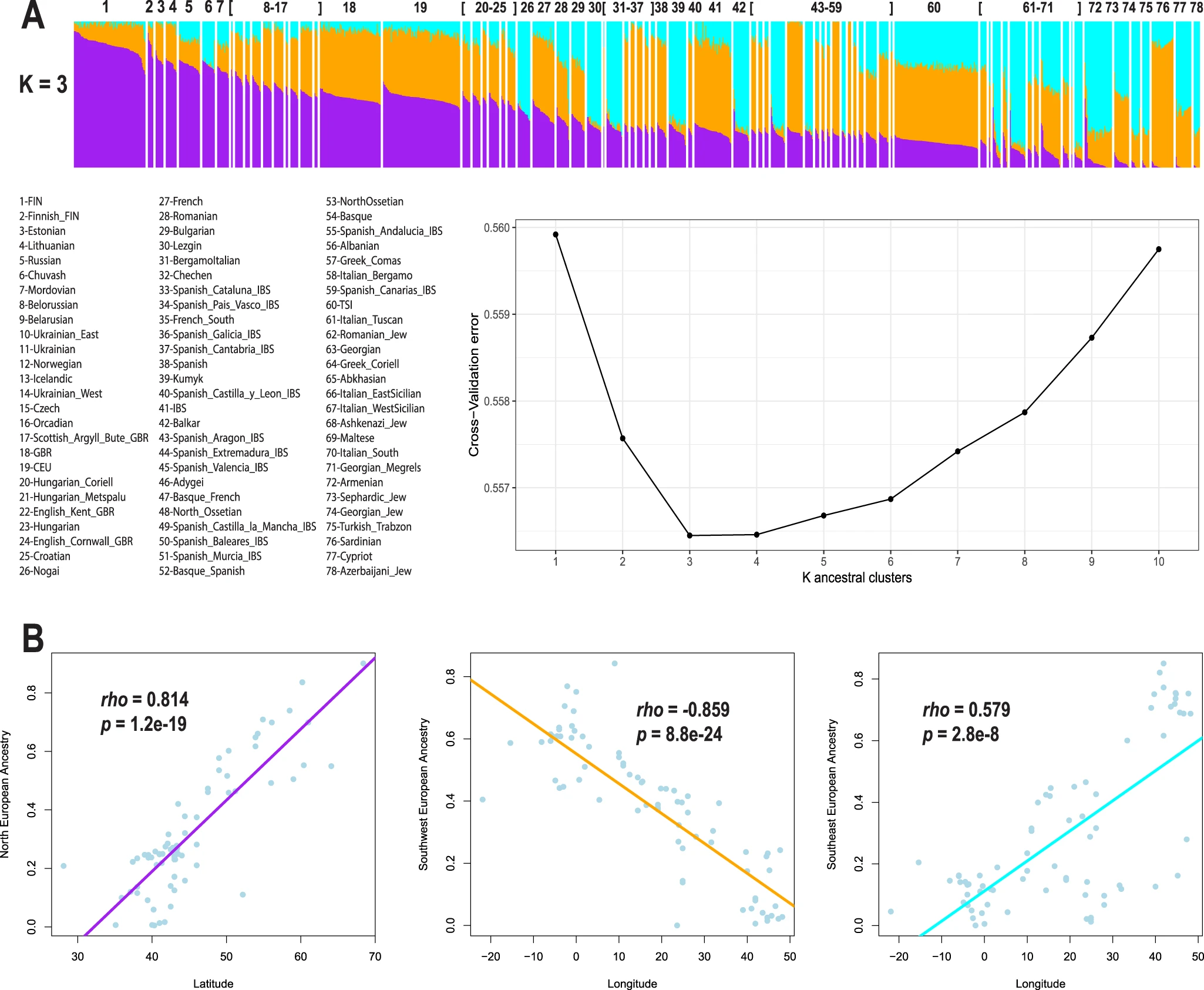Screen dimensions: 1204x990
Task: Click the K=1 cross-validation data point
Action: [x=556, y=234]
